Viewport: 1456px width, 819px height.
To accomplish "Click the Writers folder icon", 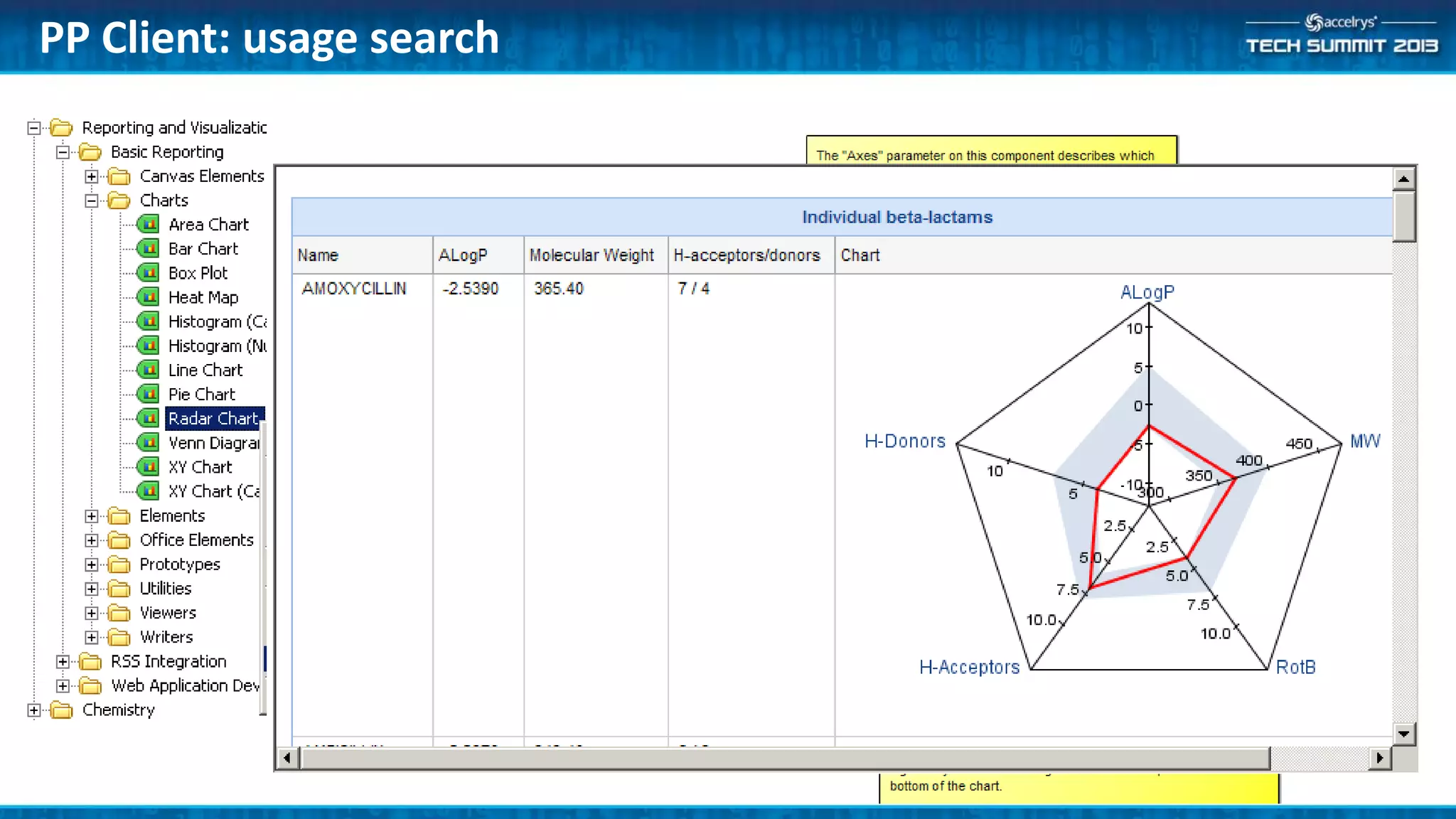I will 119,637.
